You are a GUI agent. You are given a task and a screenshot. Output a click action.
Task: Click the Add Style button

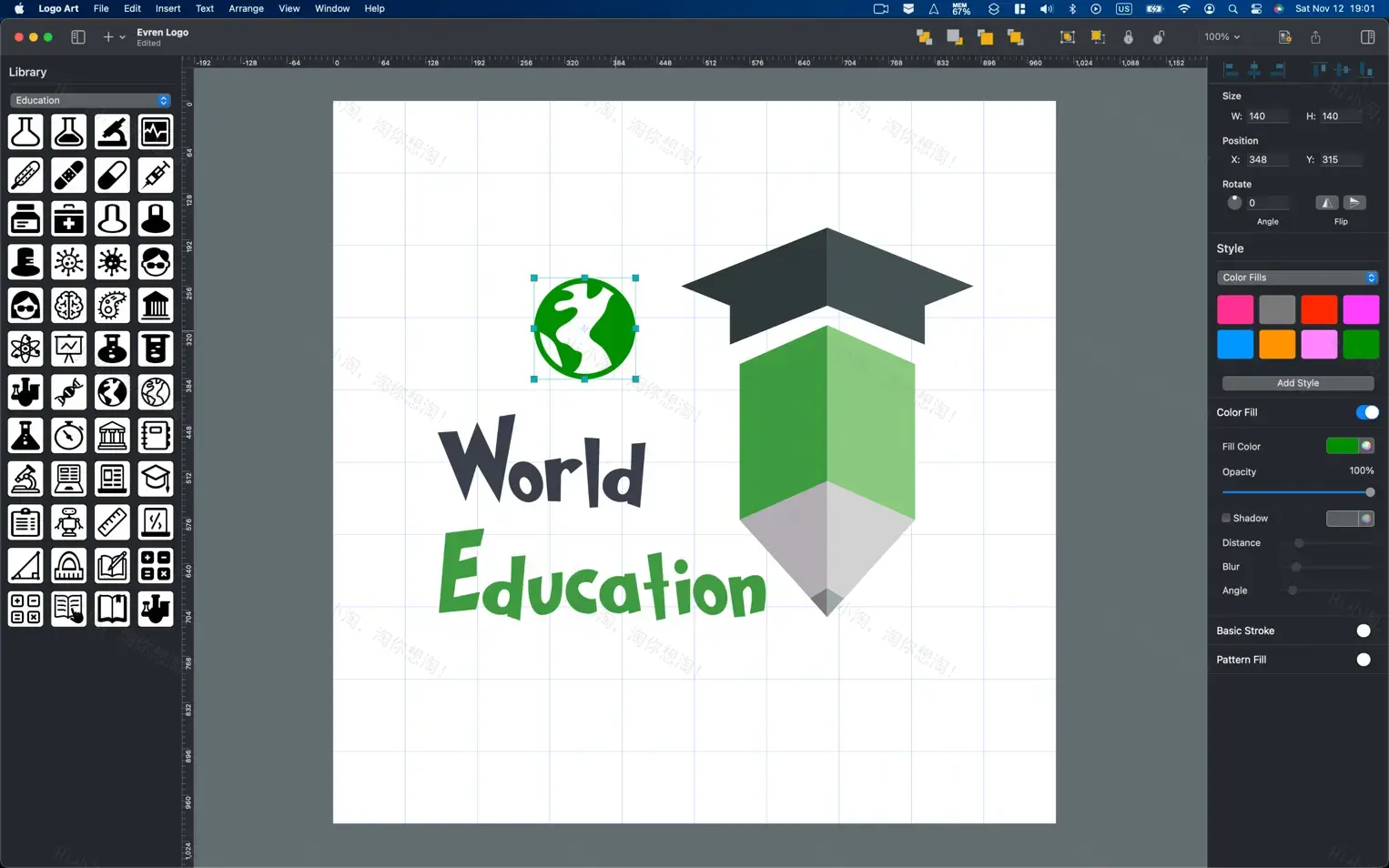[1298, 383]
